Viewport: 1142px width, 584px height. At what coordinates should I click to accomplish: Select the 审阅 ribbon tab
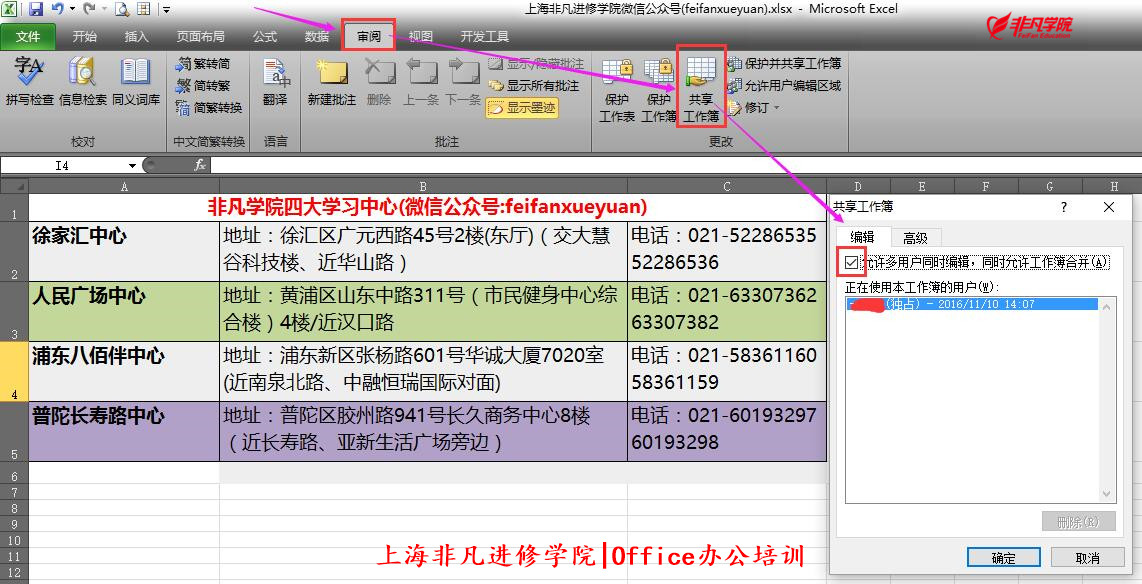(x=369, y=36)
